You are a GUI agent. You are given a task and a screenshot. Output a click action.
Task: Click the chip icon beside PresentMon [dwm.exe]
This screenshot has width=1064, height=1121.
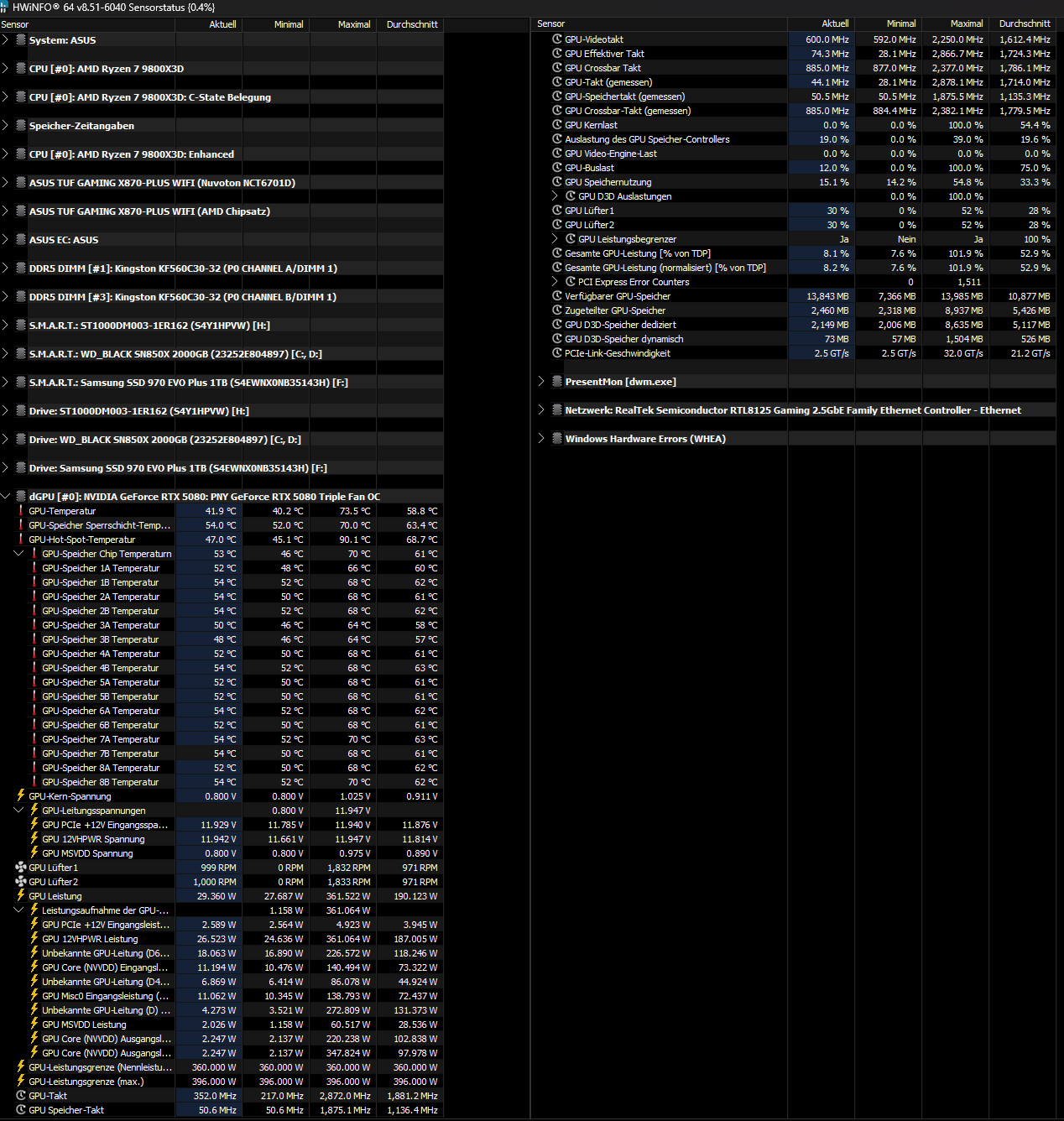point(557,382)
